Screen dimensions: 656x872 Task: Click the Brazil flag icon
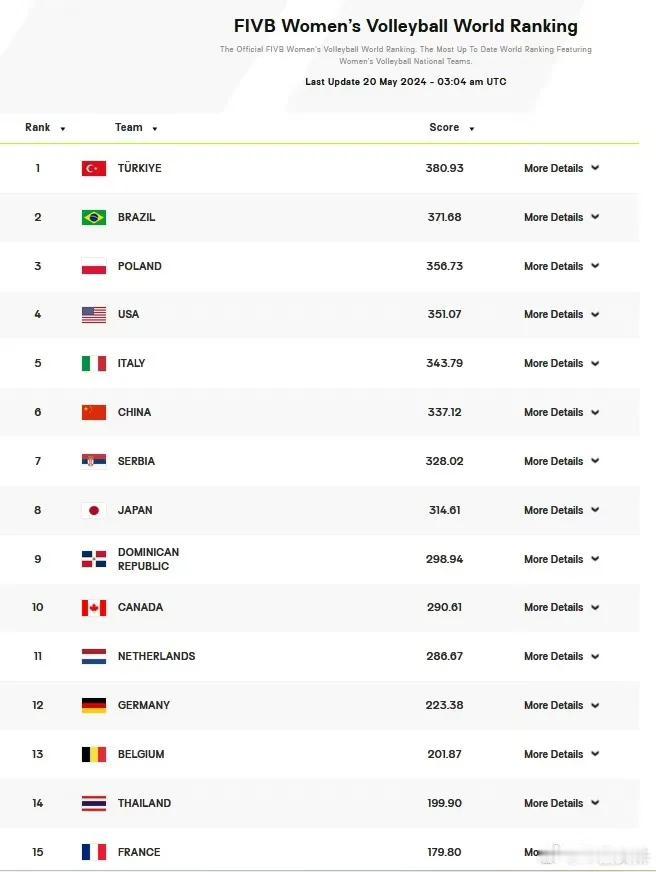[x=93, y=217]
